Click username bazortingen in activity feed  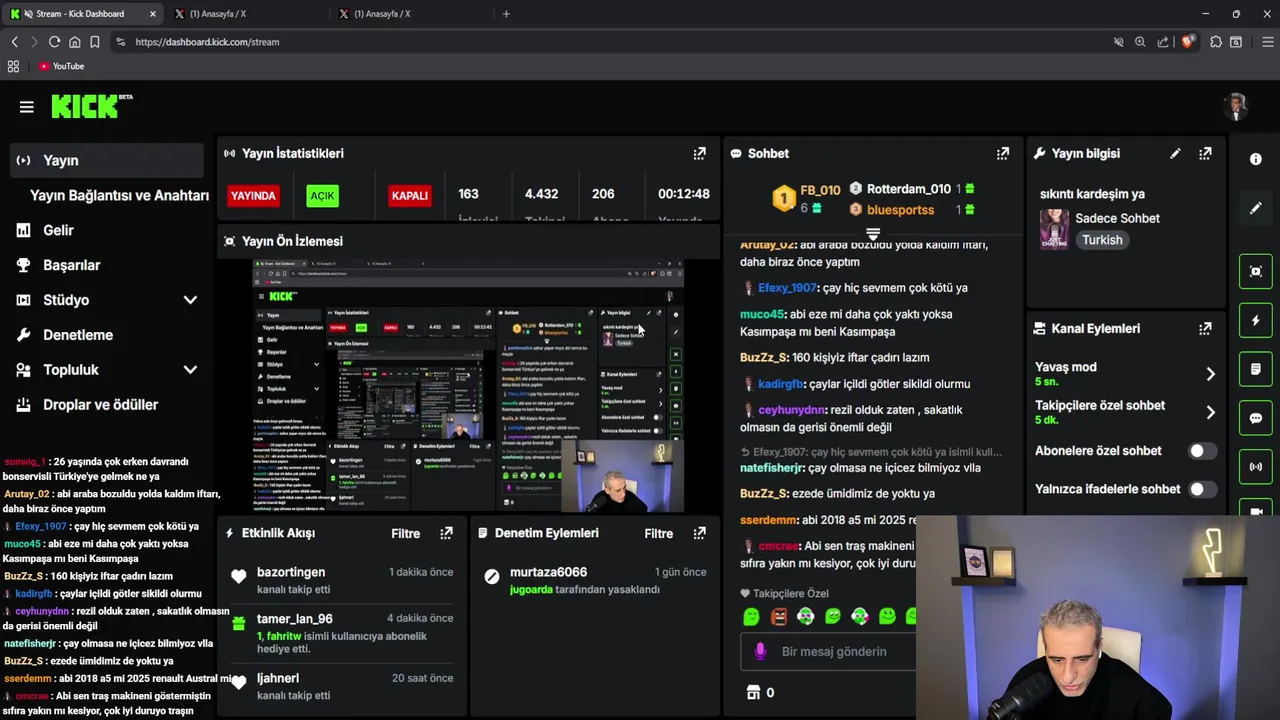tap(291, 572)
